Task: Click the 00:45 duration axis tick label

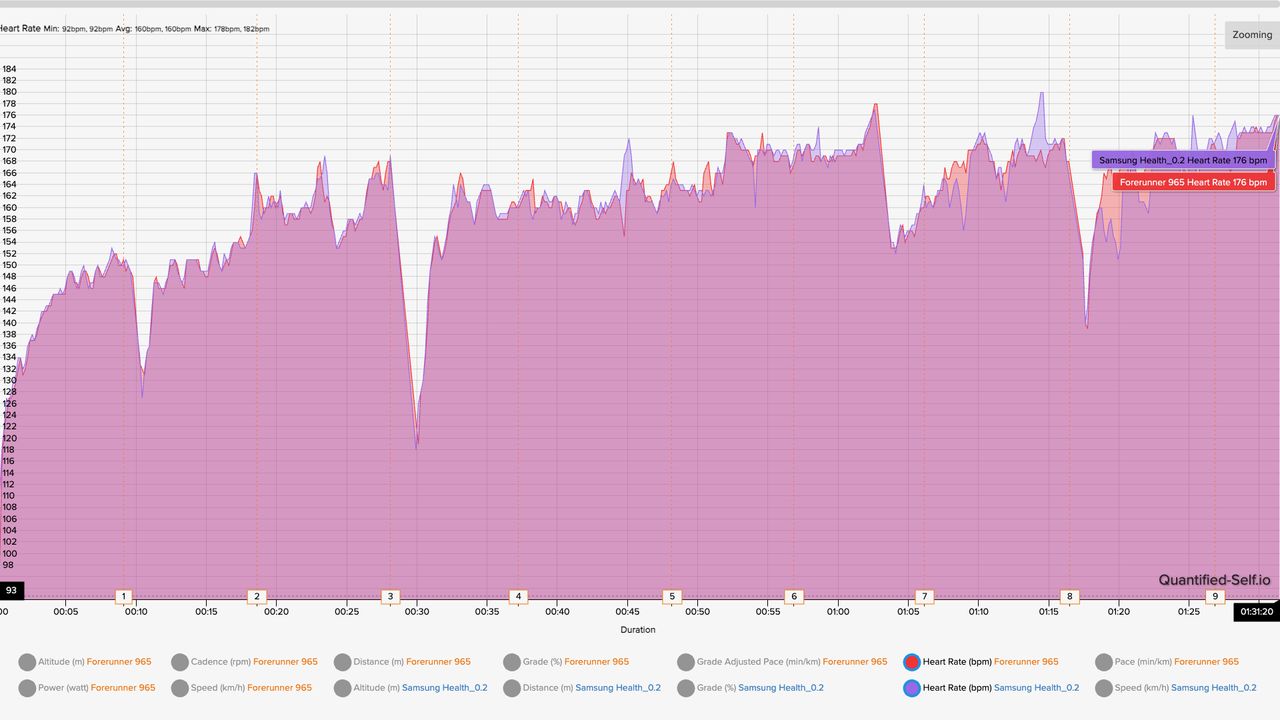Action: pos(628,612)
